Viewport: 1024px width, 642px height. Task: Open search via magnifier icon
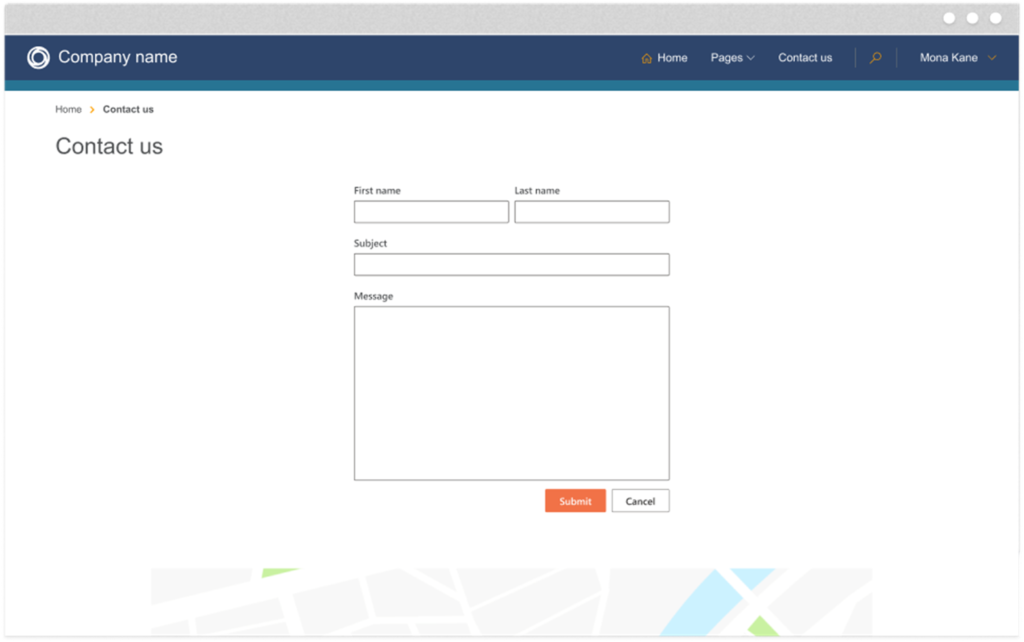[x=875, y=57]
